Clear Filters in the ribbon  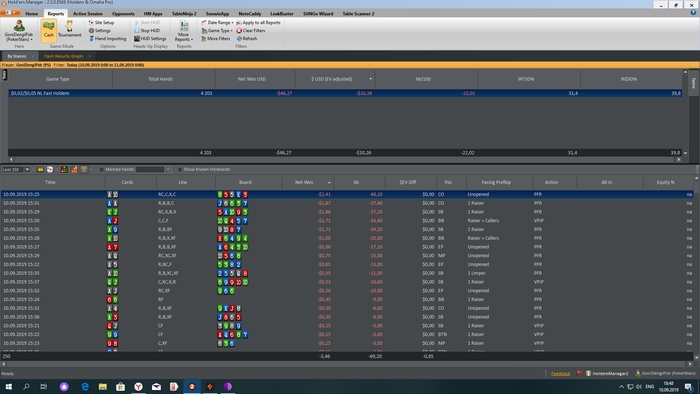point(251,30)
